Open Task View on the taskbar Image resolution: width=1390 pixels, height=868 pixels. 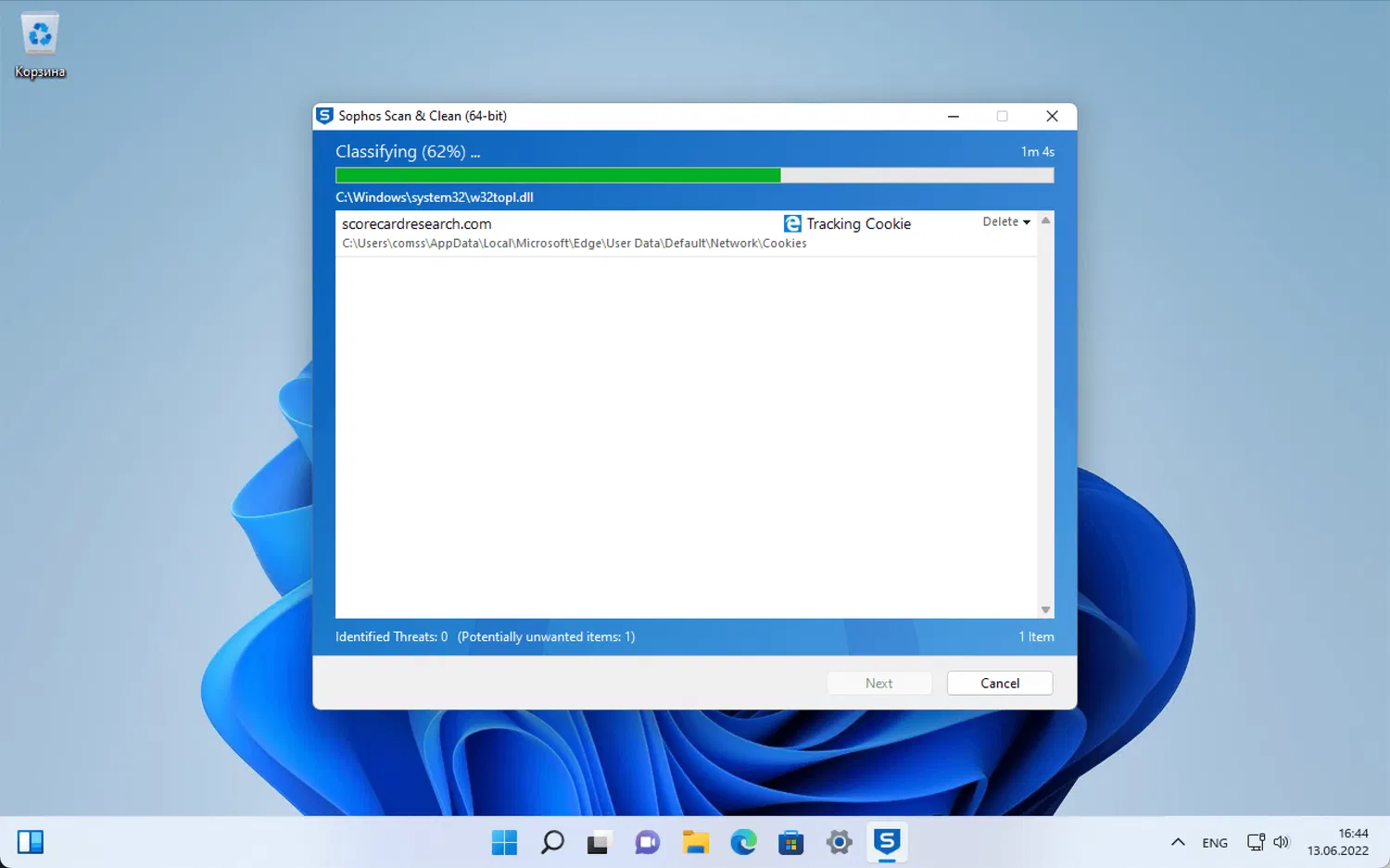point(599,842)
